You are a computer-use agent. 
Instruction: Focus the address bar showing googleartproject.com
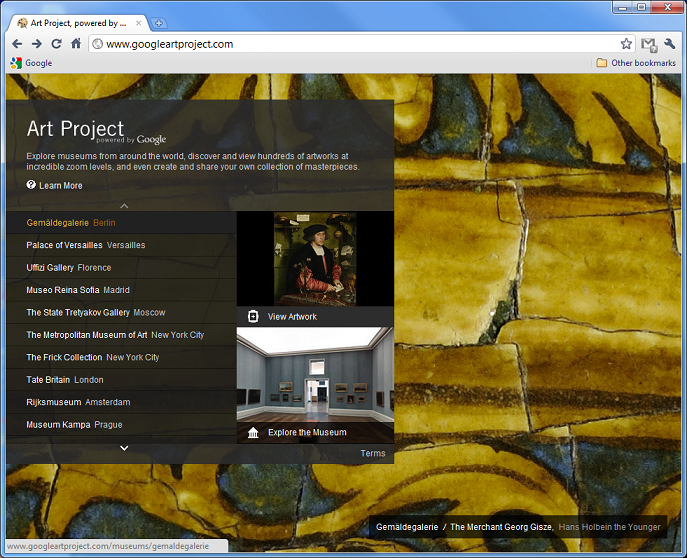361,44
